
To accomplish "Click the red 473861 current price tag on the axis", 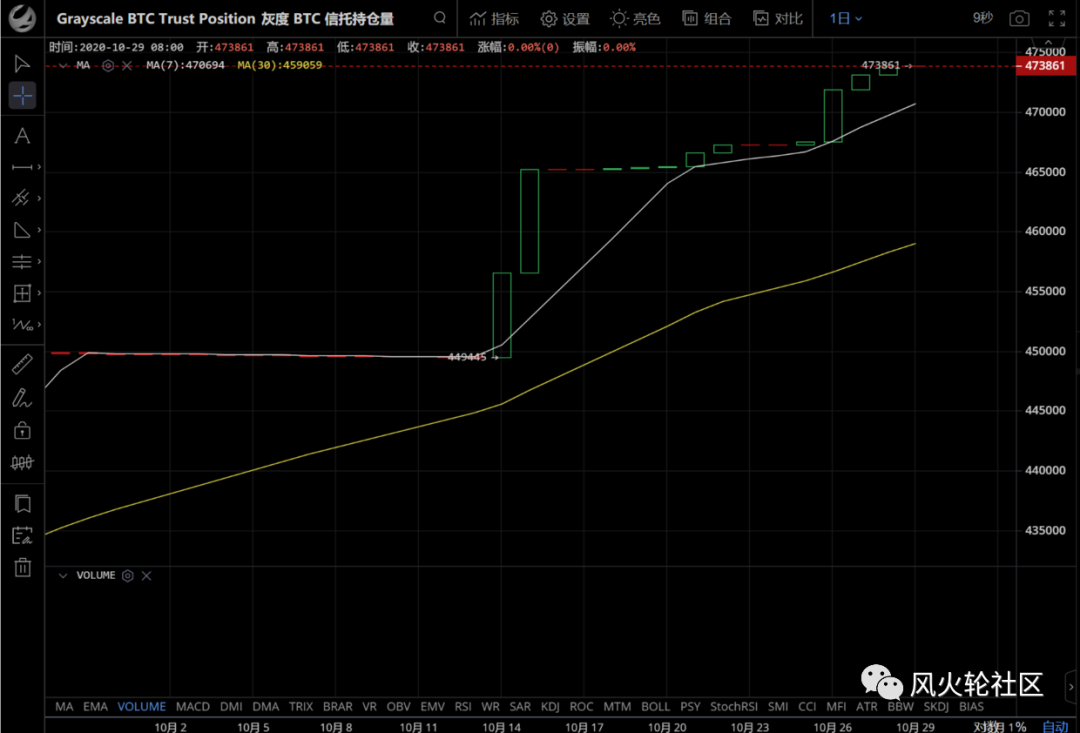I will click(x=1045, y=66).
